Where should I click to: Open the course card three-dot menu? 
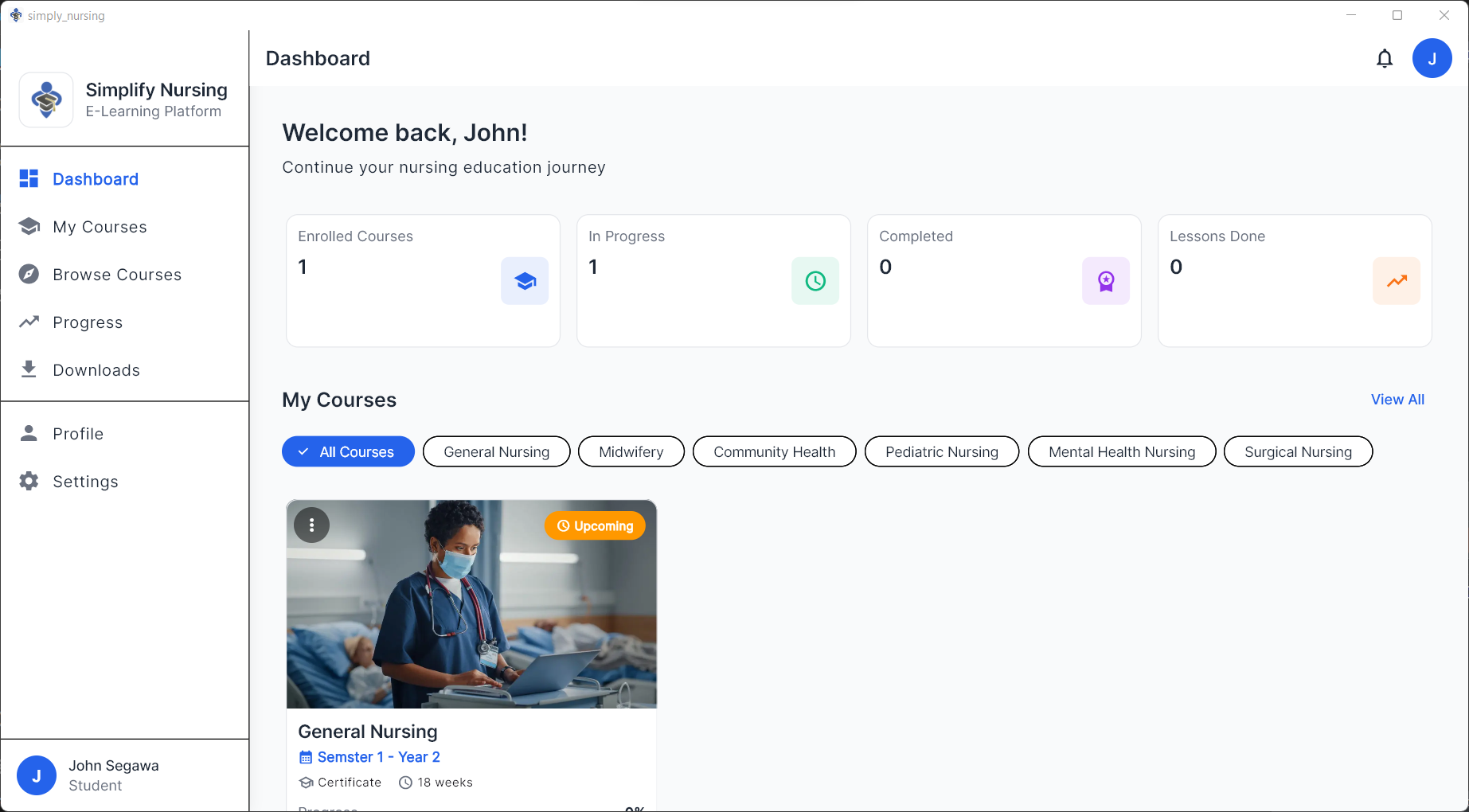point(312,525)
